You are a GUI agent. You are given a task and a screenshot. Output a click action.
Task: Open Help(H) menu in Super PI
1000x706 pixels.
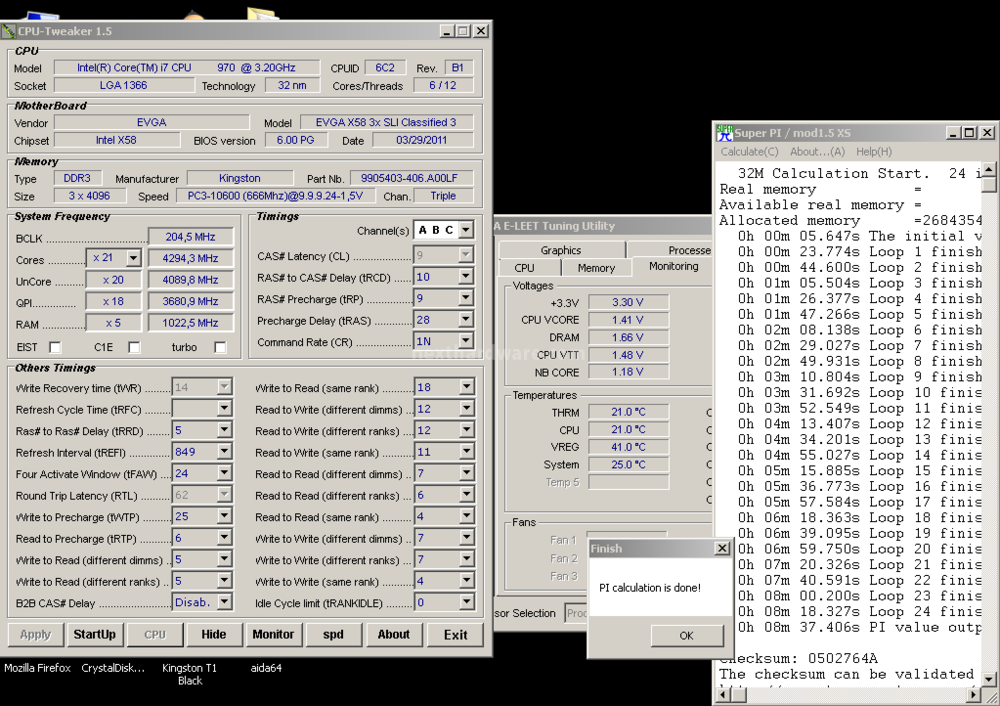coord(874,152)
